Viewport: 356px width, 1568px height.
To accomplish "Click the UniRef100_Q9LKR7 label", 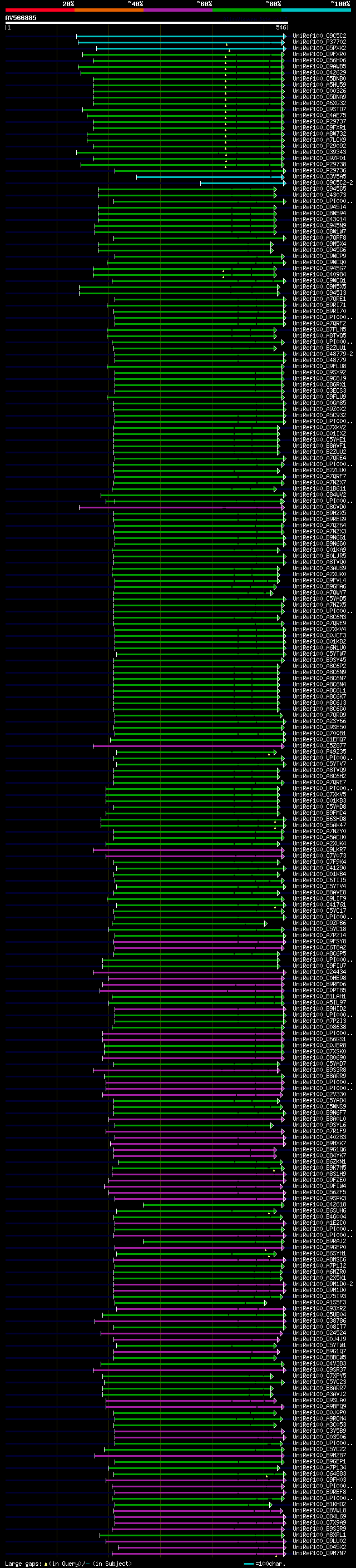I will 319,850.
